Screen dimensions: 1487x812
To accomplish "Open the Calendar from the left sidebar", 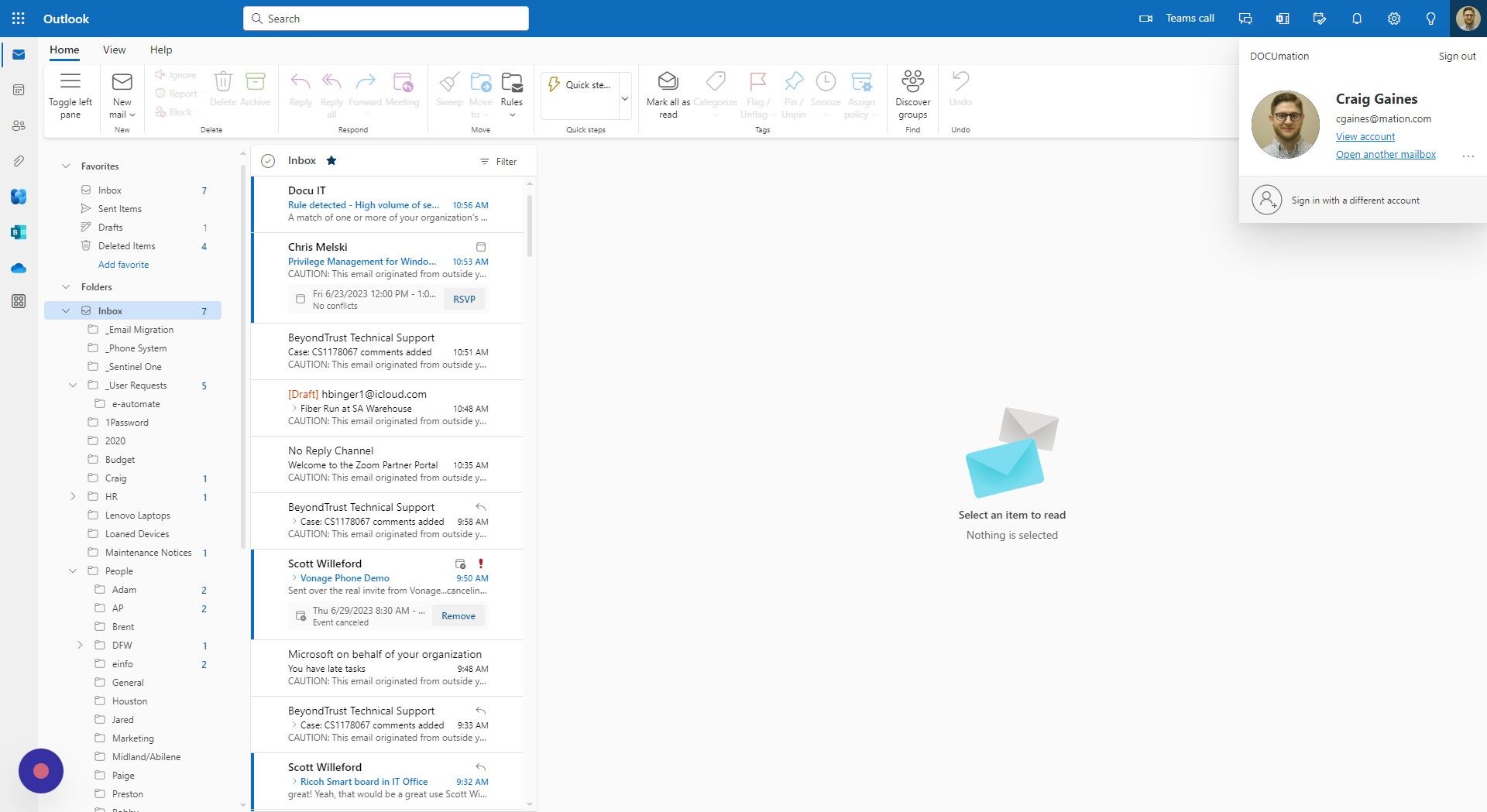I will [19, 89].
